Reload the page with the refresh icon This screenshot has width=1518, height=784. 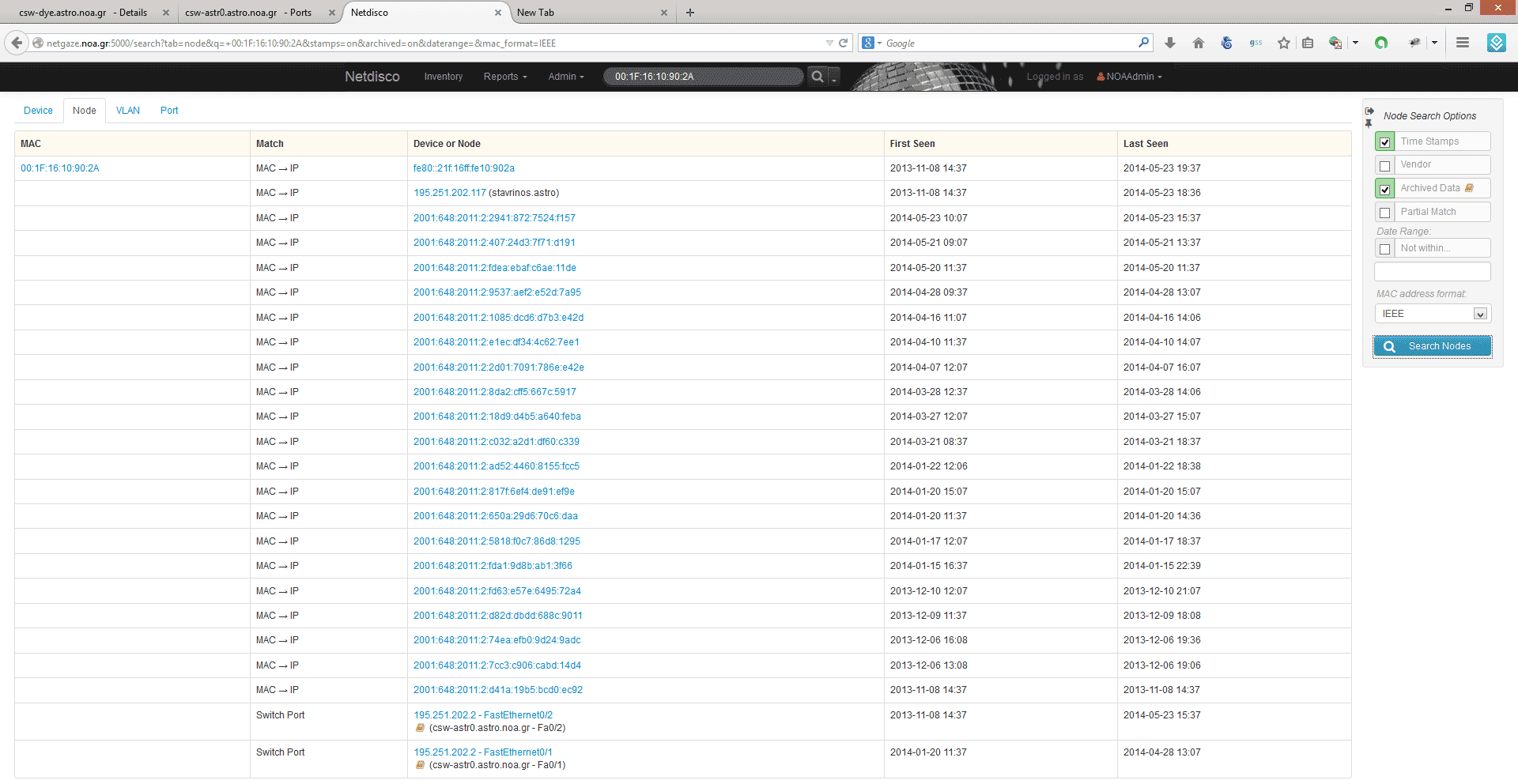point(843,43)
